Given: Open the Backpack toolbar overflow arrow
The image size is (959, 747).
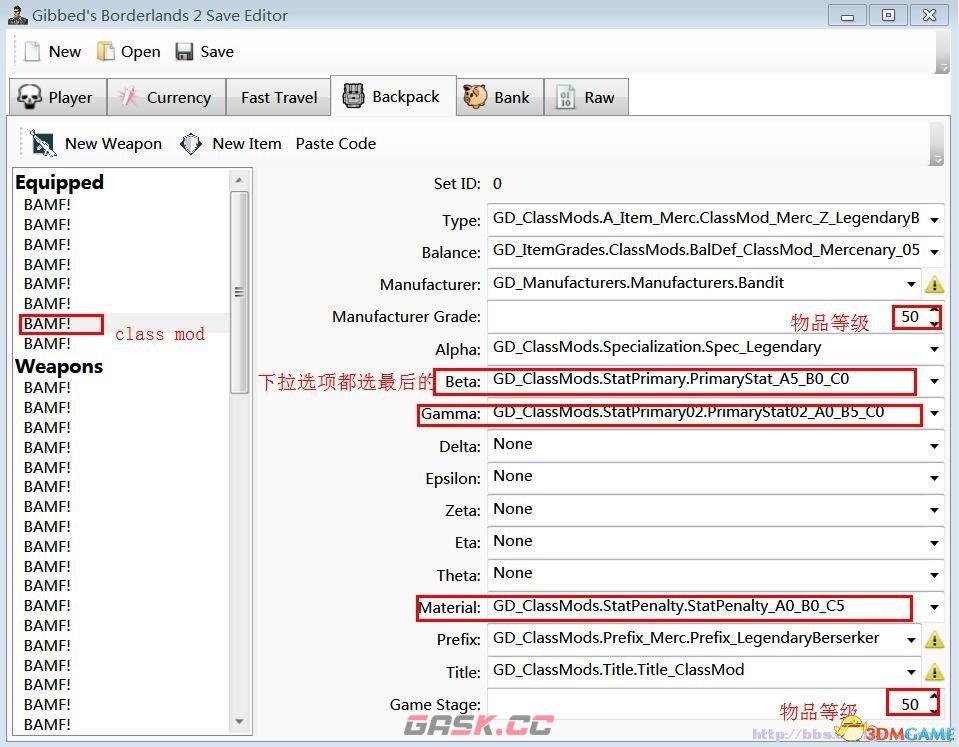Looking at the screenshot, I should pos(936,159).
